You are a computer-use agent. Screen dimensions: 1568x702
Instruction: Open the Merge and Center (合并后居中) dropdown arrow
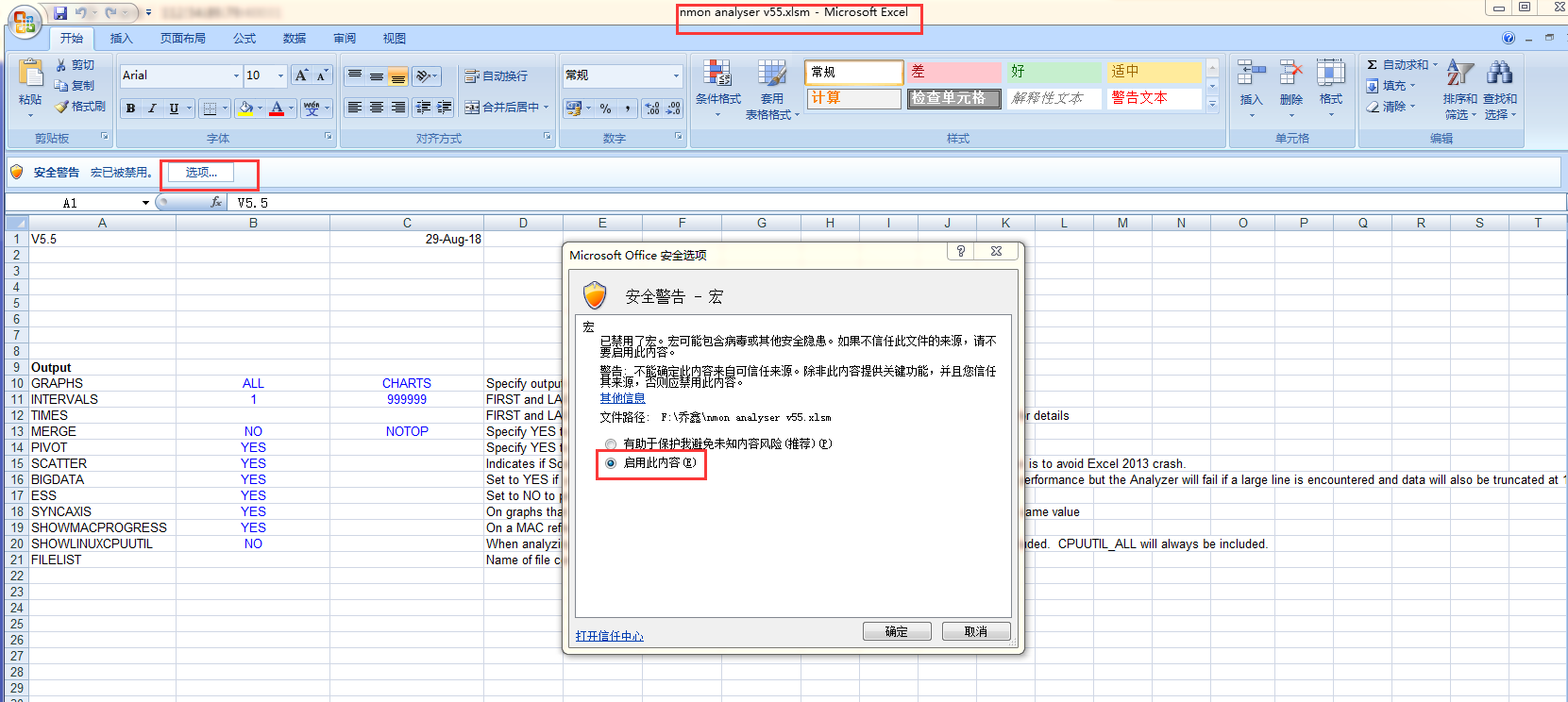point(547,108)
